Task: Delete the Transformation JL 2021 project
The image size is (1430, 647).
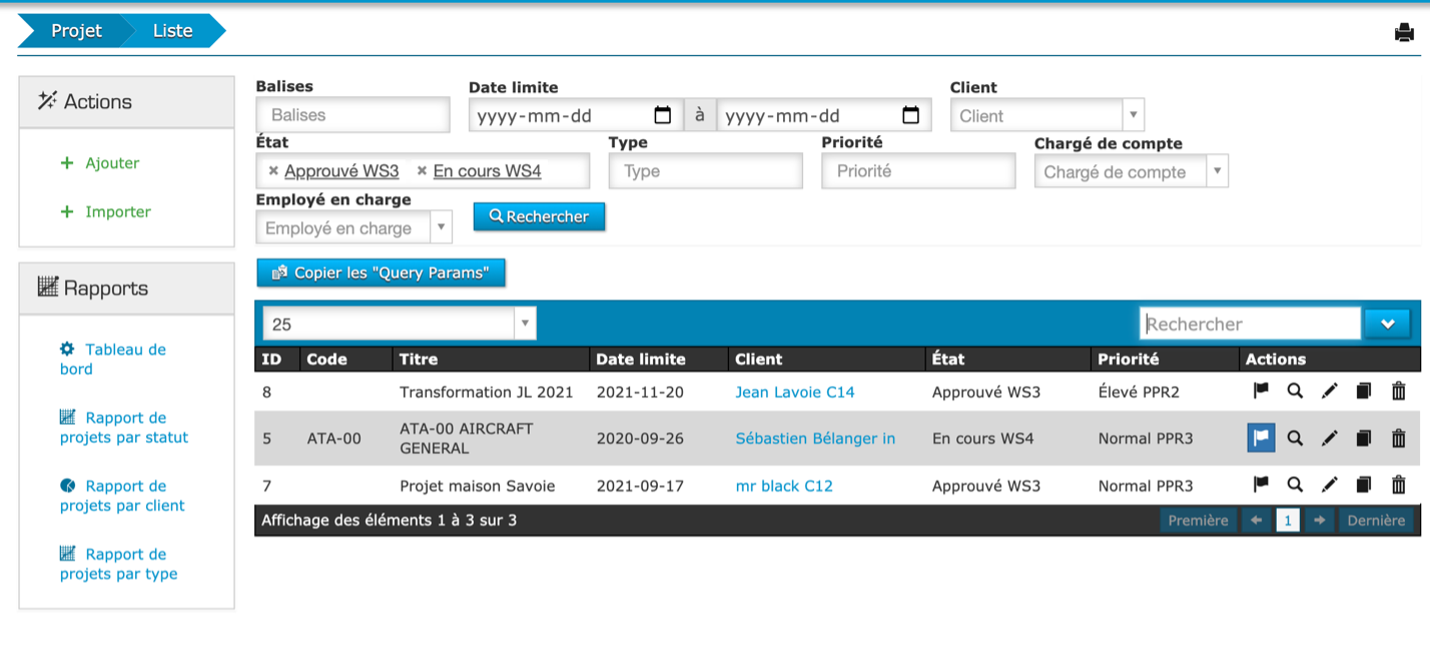Action: click(1398, 392)
